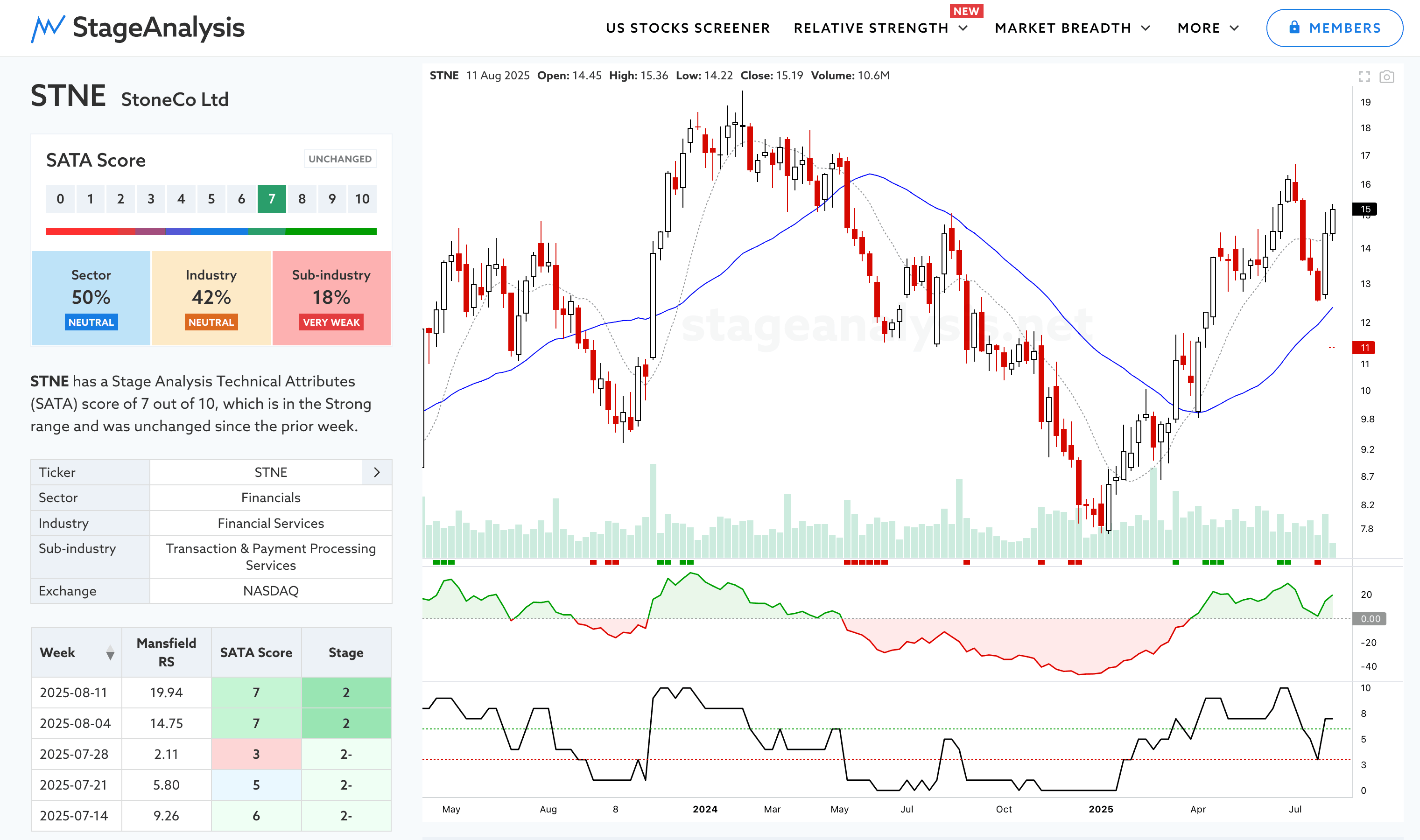Click the NEW badge above Relative Strength
The width and height of the screenshot is (1420, 840).
[966, 11]
